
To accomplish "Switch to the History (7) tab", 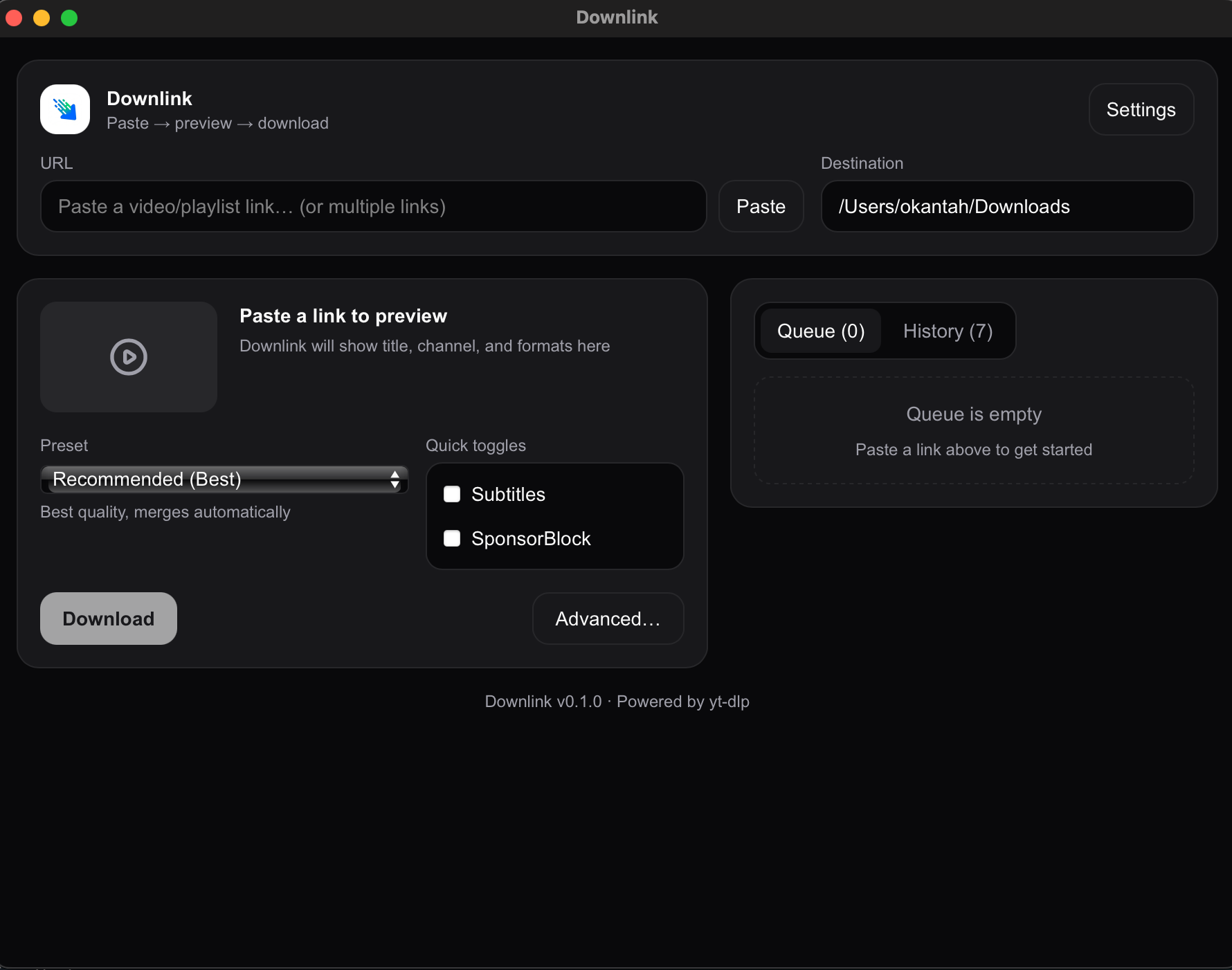I will pyautogui.click(x=948, y=331).
